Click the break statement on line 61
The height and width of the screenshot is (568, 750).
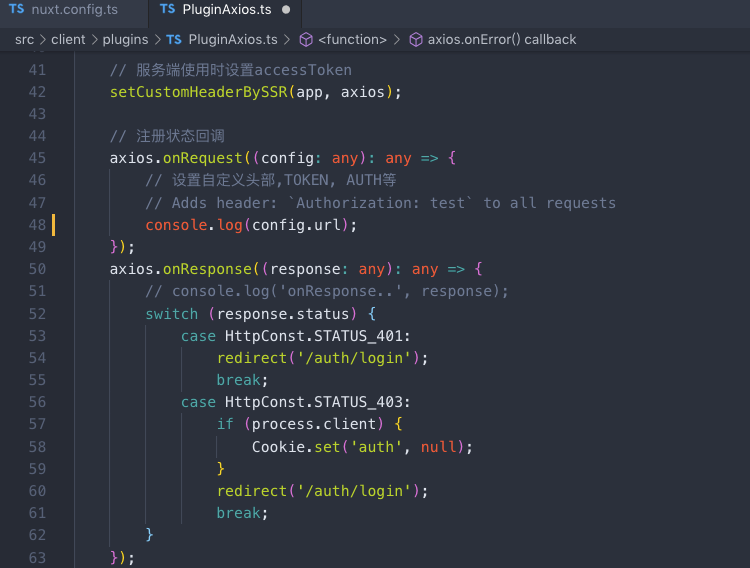(242, 513)
